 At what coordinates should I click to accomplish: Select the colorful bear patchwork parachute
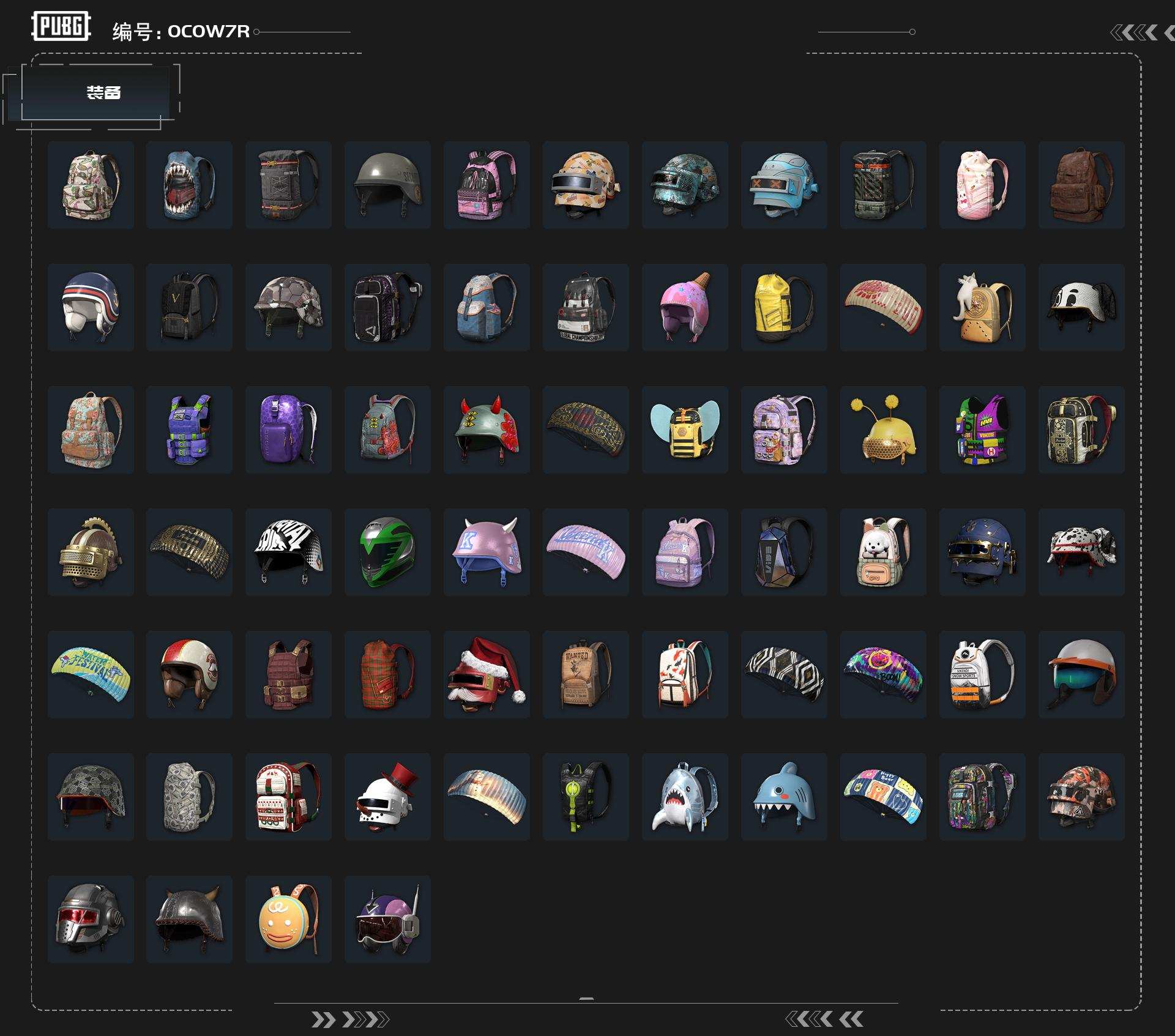(x=883, y=797)
